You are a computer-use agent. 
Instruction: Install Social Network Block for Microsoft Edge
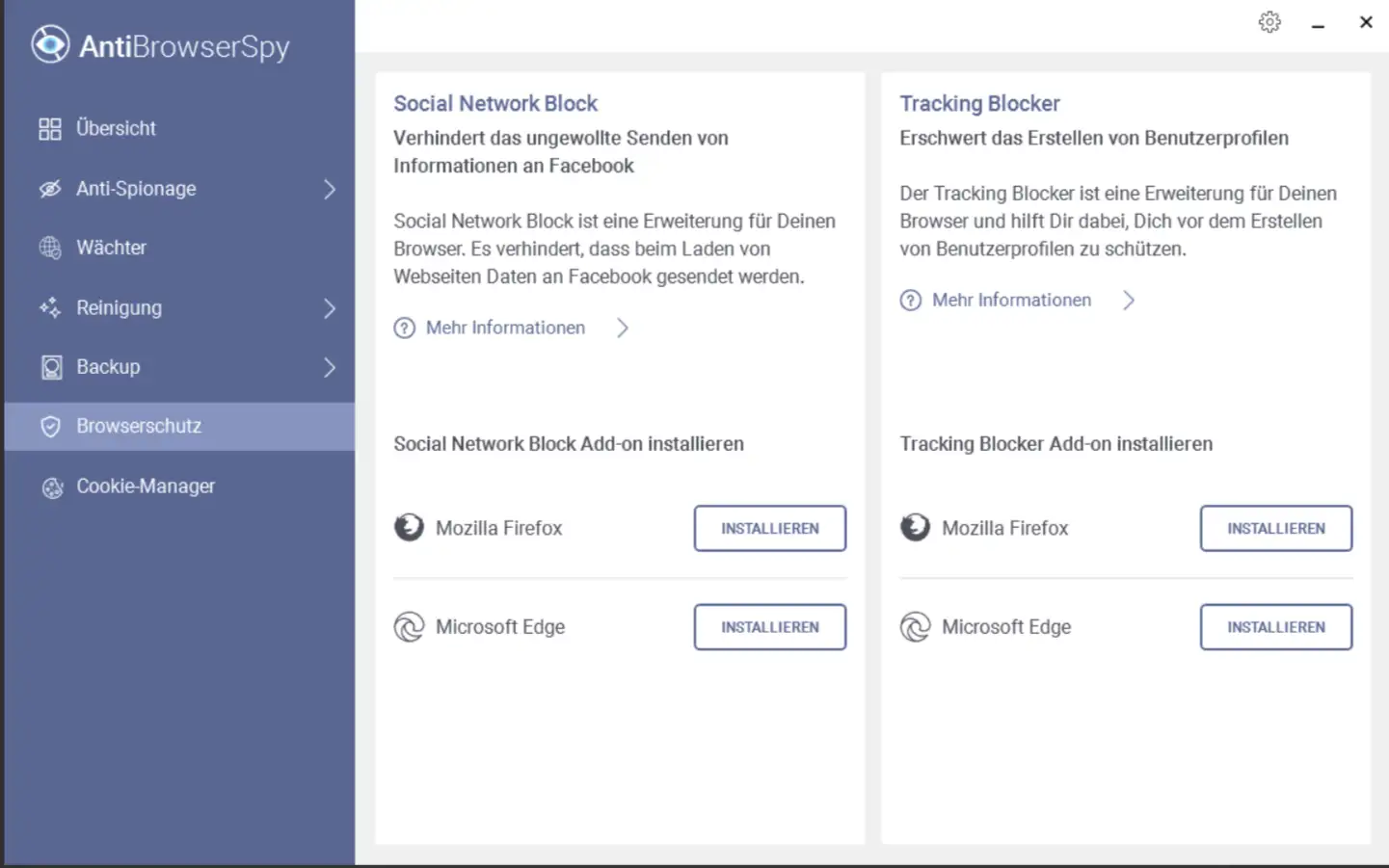pyautogui.click(x=769, y=627)
